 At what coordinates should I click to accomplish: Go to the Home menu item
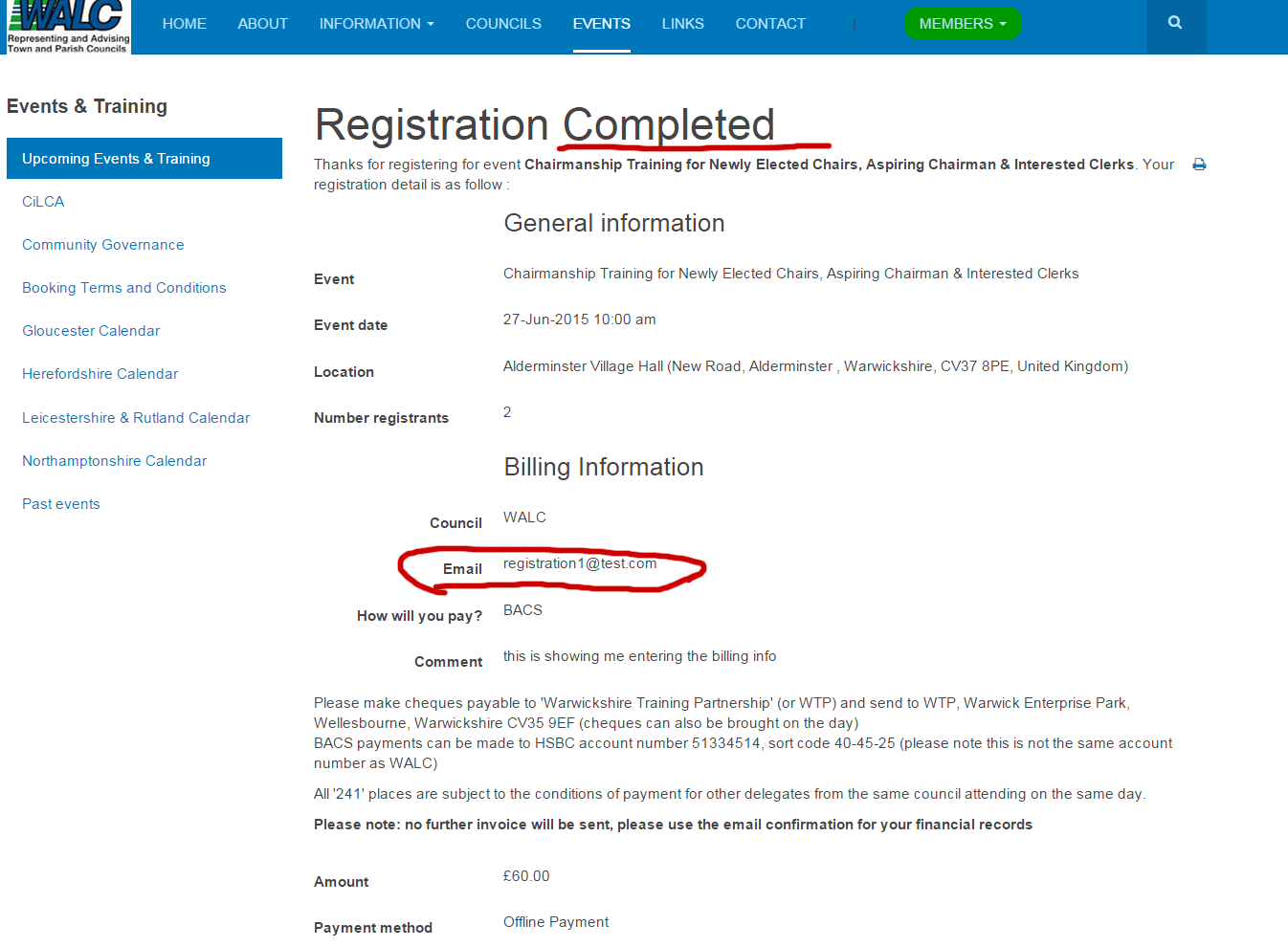184,24
